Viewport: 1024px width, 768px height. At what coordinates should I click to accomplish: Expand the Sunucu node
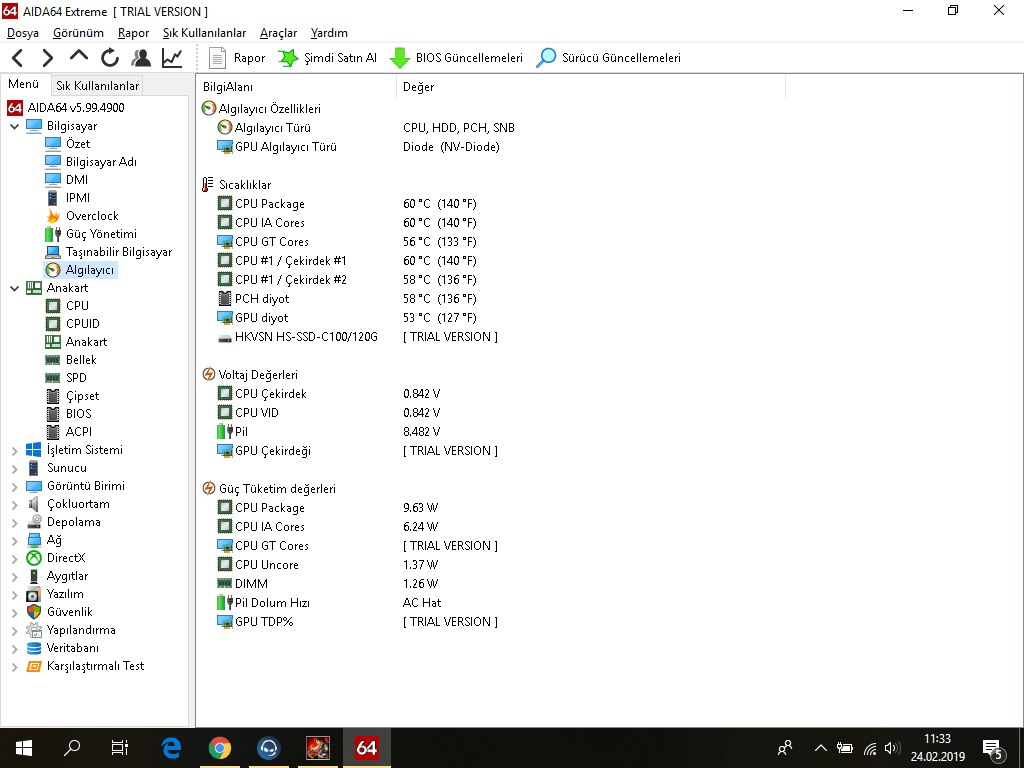[x=14, y=468]
